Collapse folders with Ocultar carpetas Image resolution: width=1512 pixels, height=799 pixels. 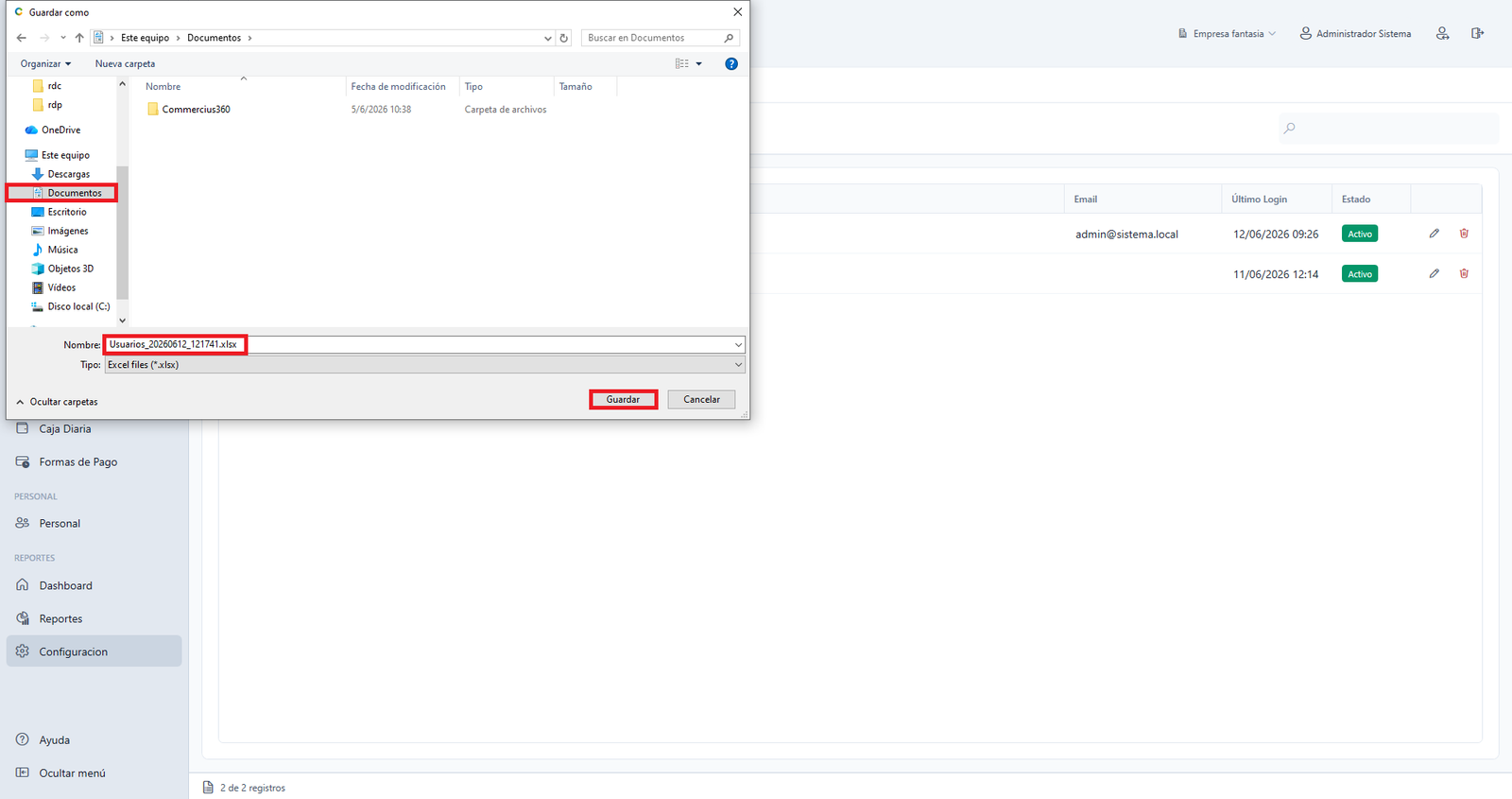57,402
